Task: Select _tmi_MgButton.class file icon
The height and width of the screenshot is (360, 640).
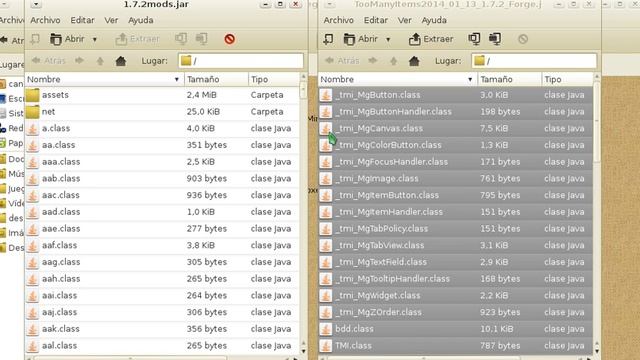Action: point(326,95)
